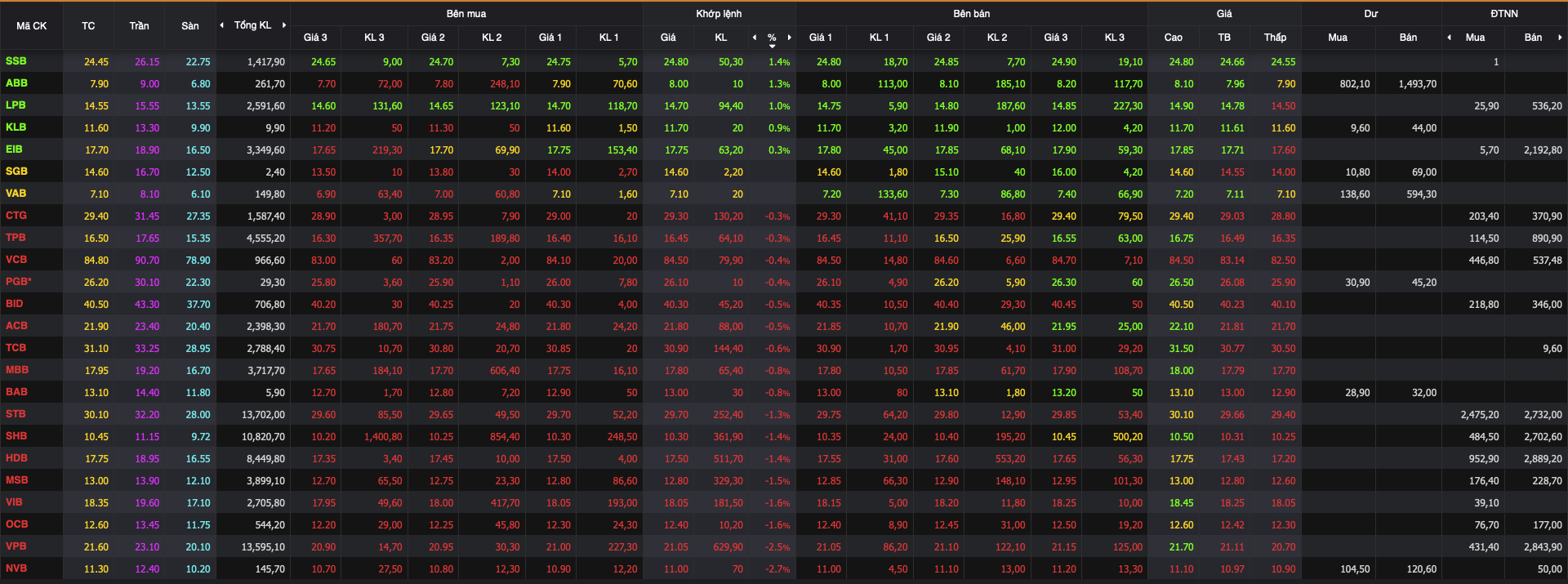Viewport: 1568px width, 584px height.
Task: Open the MSB ticker symbol
Action: (16, 480)
